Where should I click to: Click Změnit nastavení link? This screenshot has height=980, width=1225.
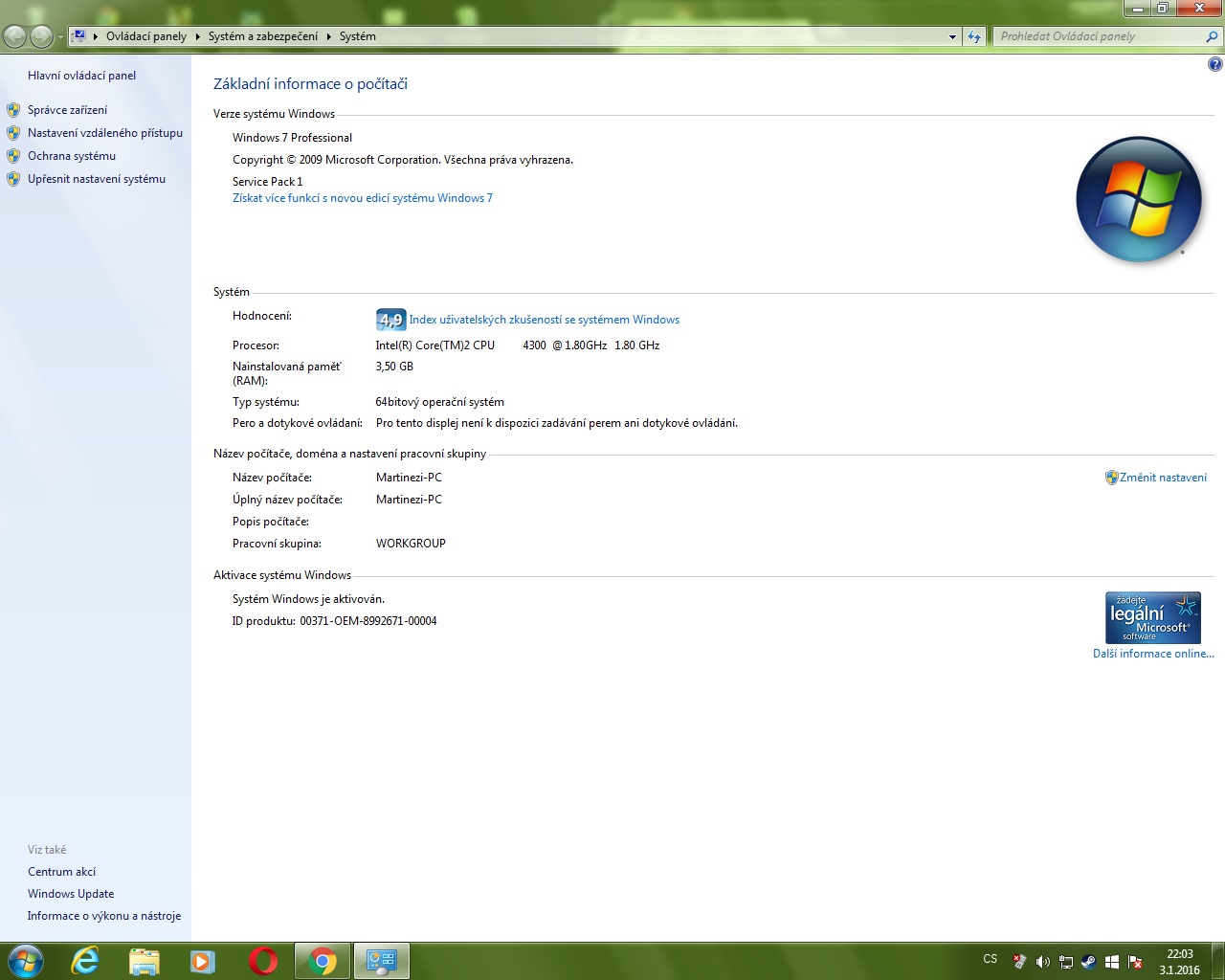click(1163, 478)
